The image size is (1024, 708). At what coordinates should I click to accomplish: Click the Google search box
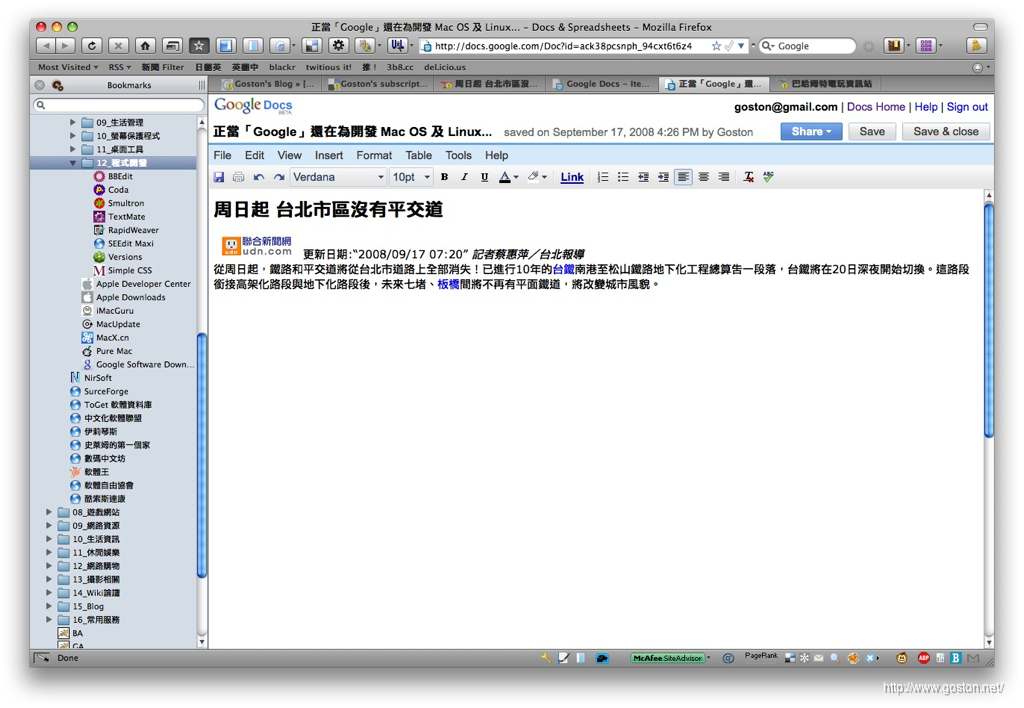click(x=808, y=46)
